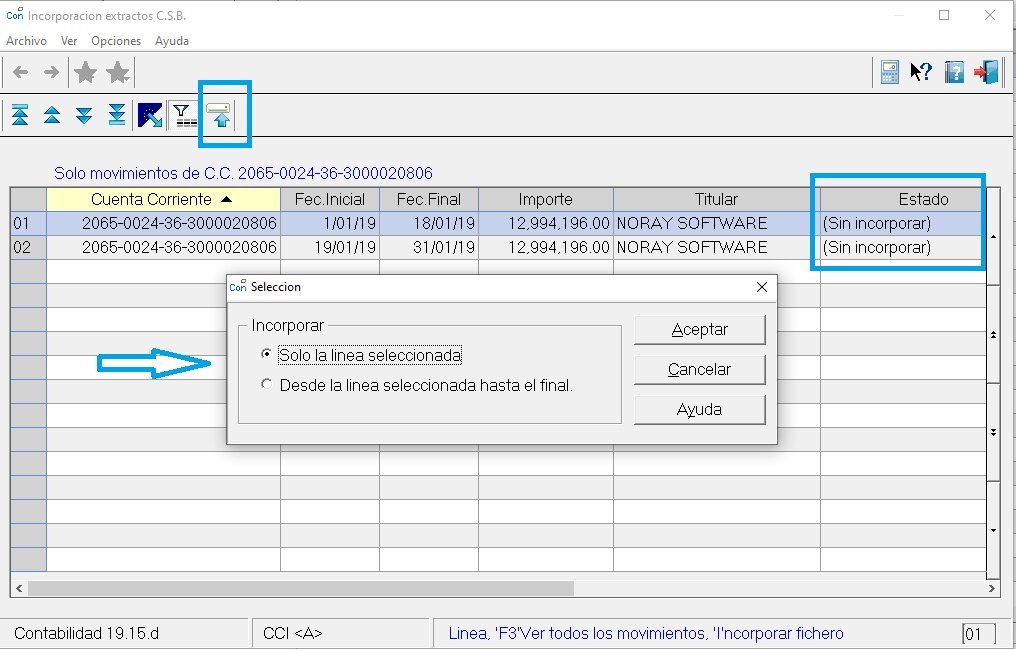Click the first star favorites icon

pos(86,72)
